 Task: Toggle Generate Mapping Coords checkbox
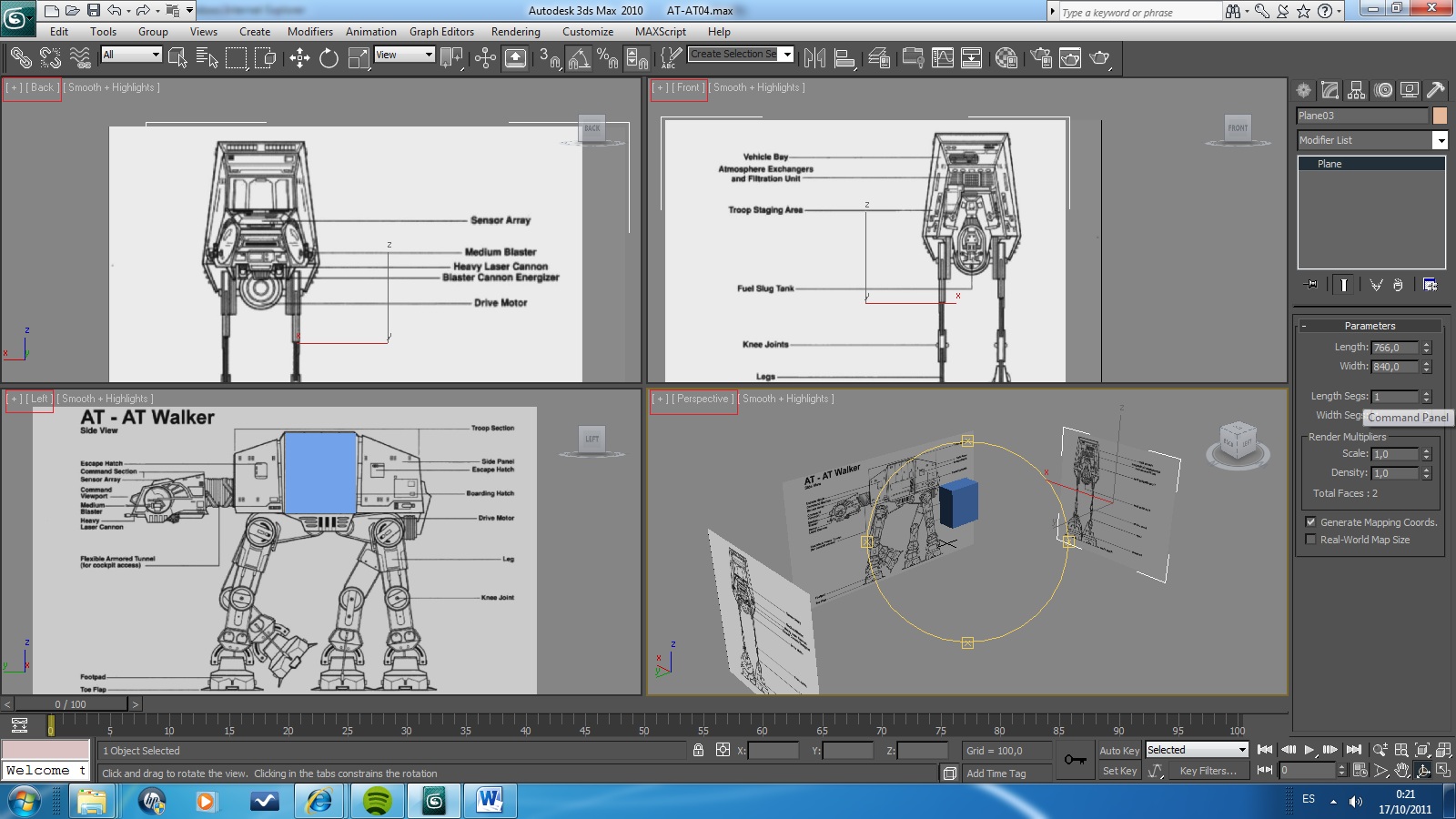click(x=1310, y=522)
